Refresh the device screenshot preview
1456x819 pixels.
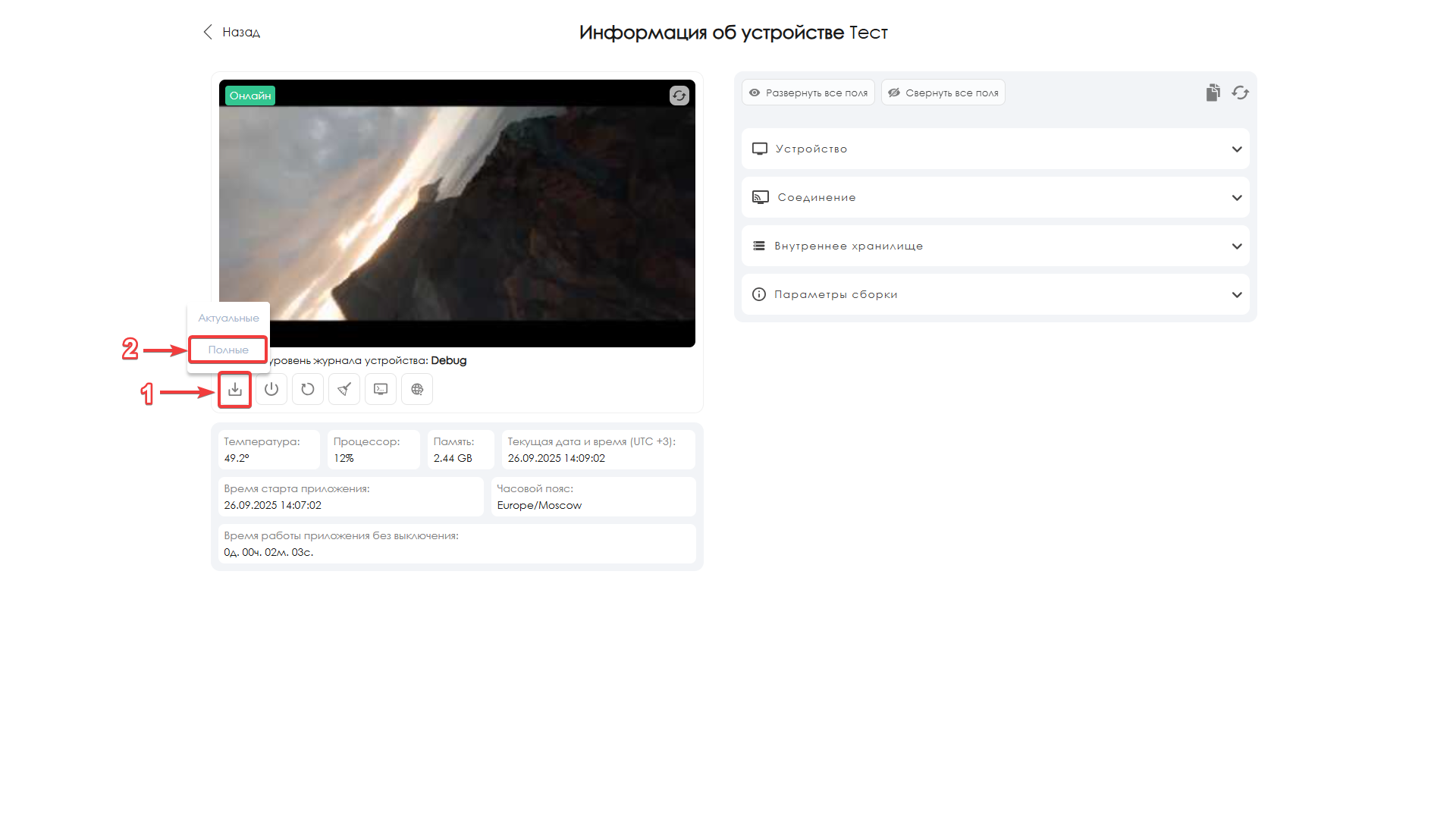(x=679, y=96)
